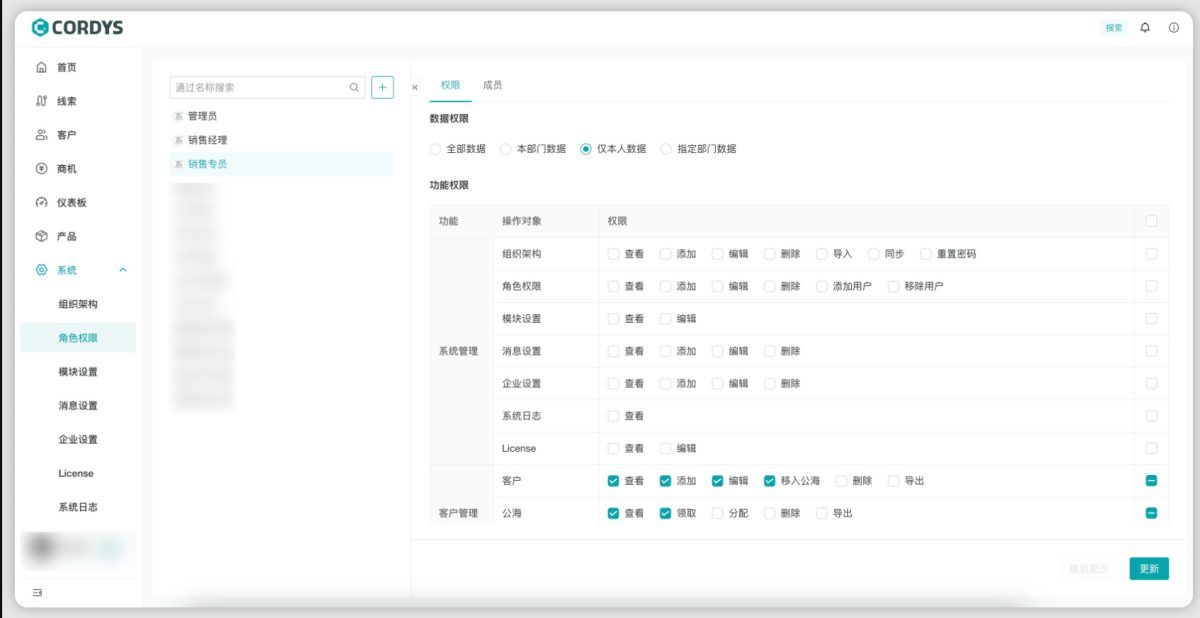
Task: Check 删除 in 消息设置 row
Action: point(770,351)
